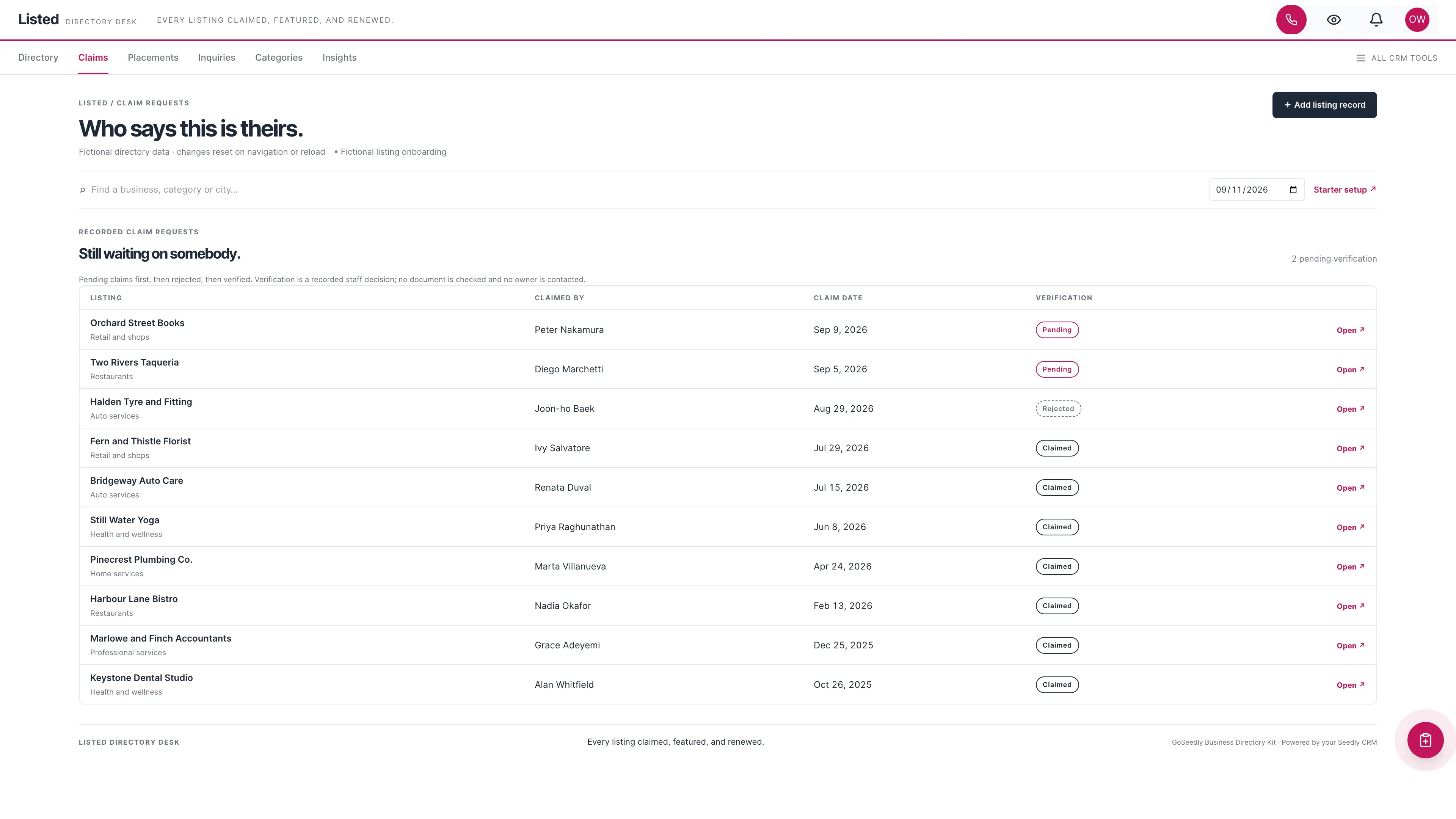Image resolution: width=1456 pixels, height=819 pixels.
Task: Open the notifications bell
Action: click(x=1376, y=20)
